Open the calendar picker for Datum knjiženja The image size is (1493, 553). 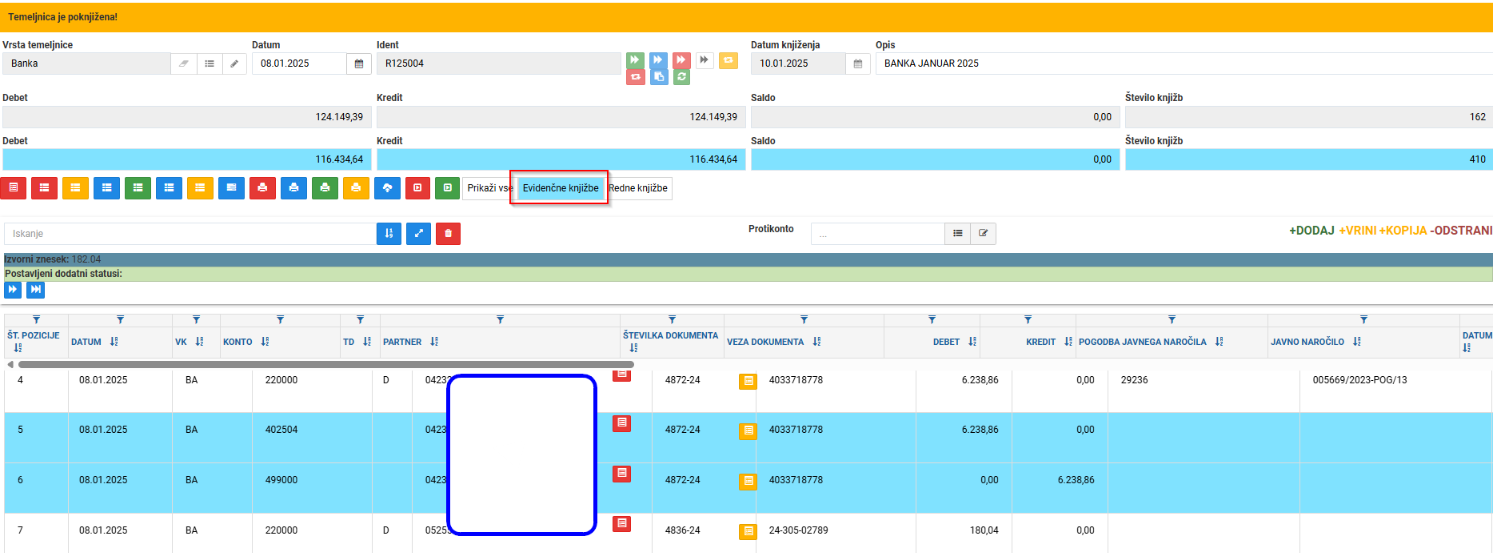point(857,63)
